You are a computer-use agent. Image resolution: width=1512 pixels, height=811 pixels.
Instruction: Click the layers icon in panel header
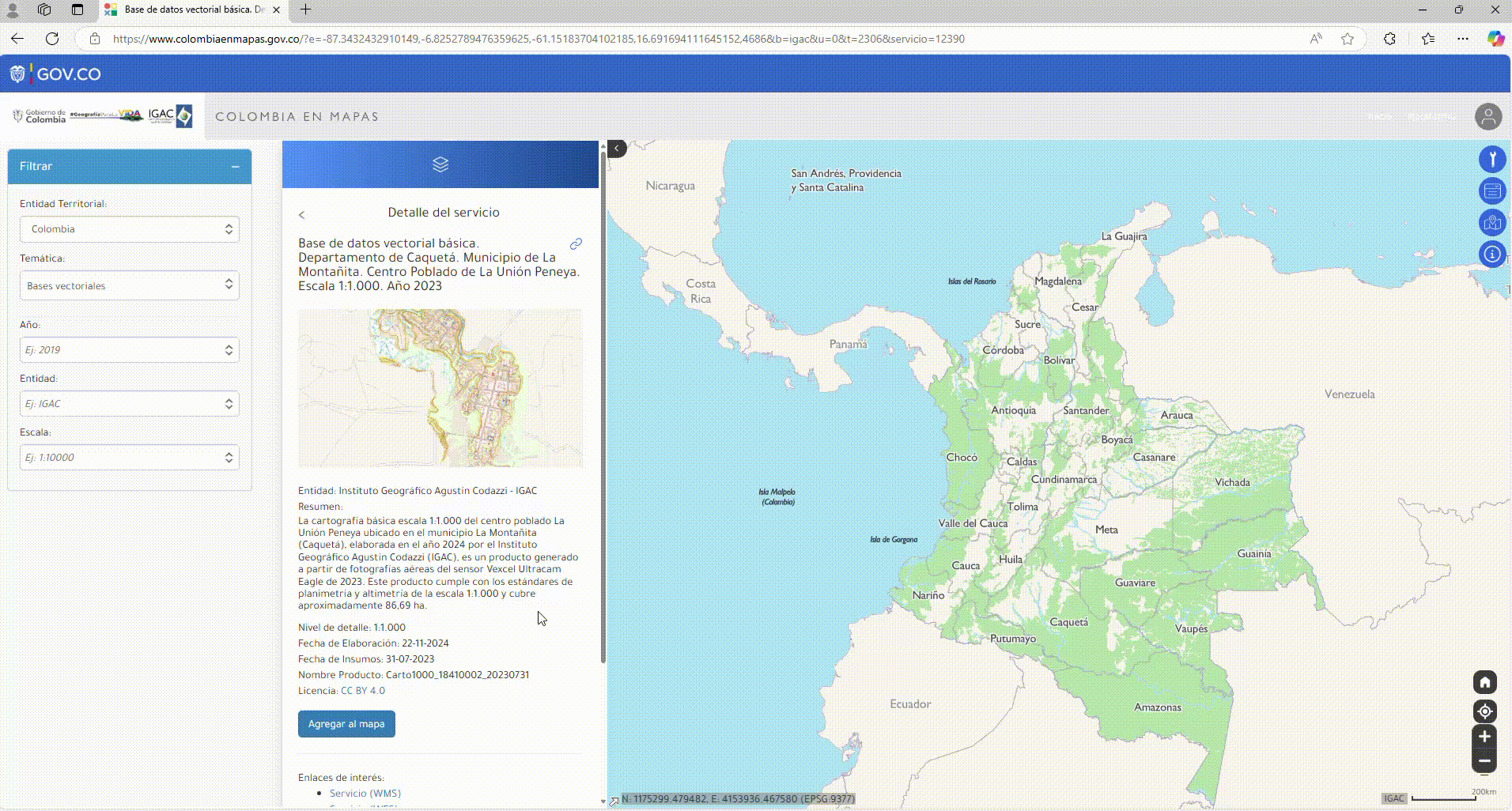[440, 164]
